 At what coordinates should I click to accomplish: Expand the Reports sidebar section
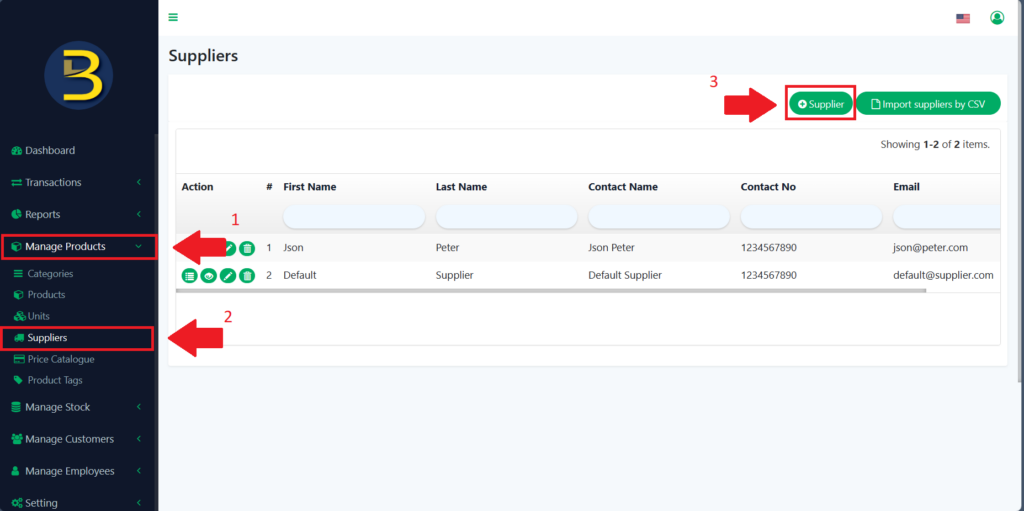78,214
